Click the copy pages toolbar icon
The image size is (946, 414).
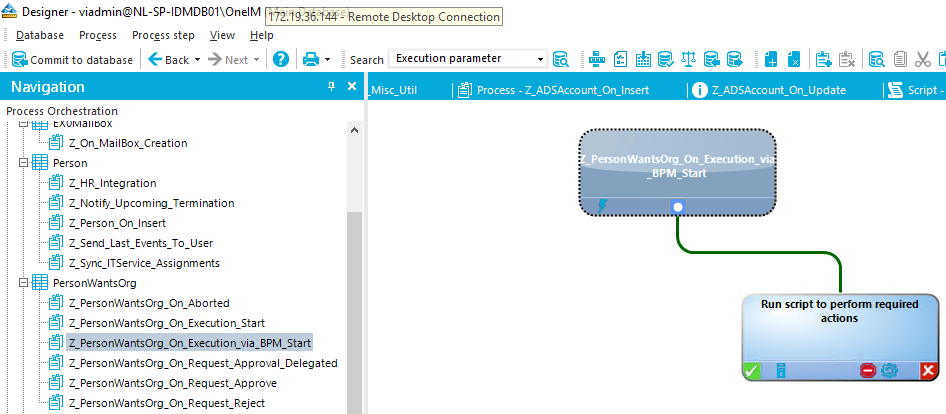click(x=900, y=59)
